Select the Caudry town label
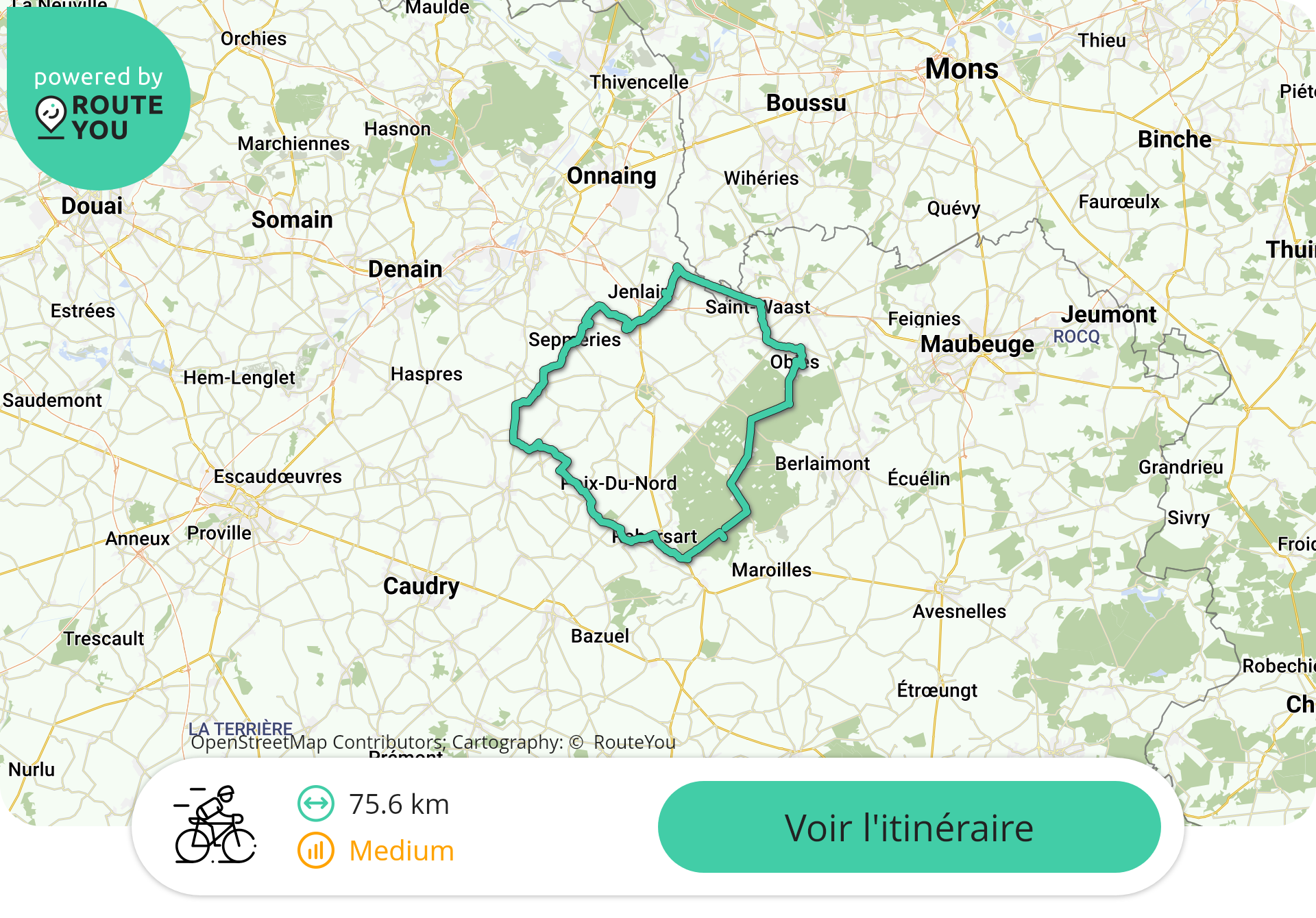 pyautogui.click(x=421, y=586)
